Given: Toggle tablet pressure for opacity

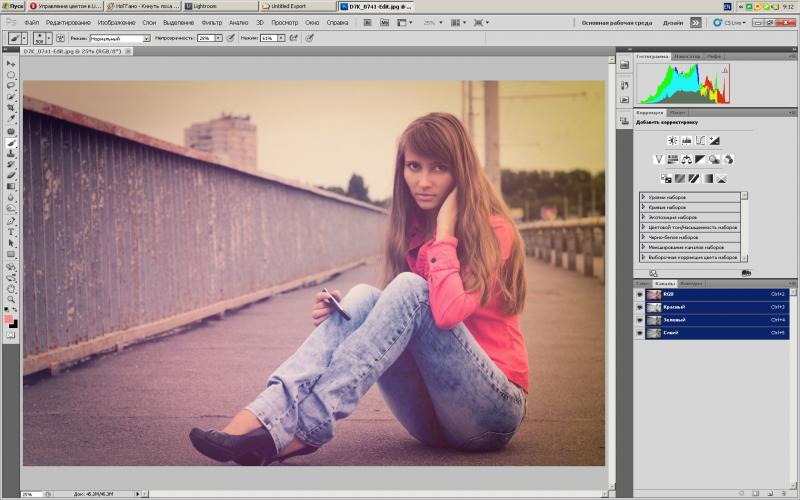Looking at the screenshot, I should tap(231, 38).
